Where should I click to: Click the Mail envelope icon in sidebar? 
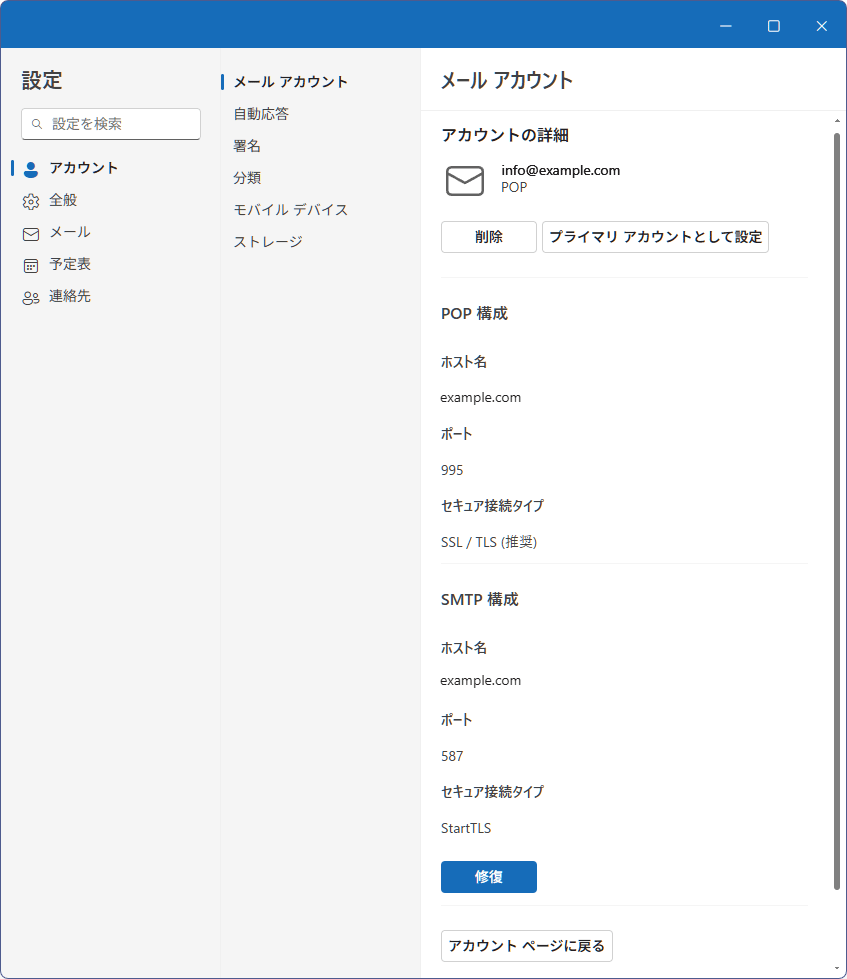pos(31,233)
